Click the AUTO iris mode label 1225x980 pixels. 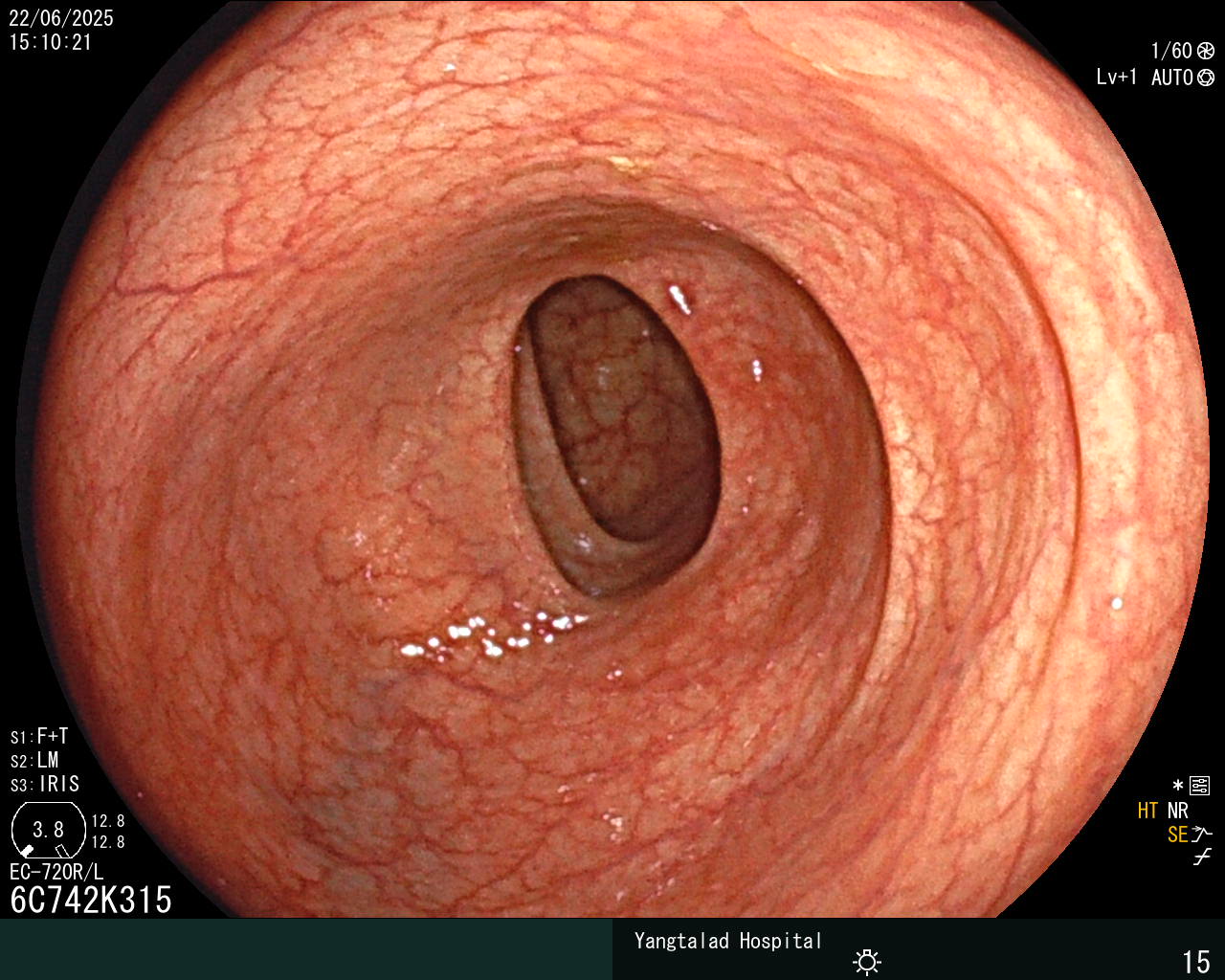(1171, 78)
